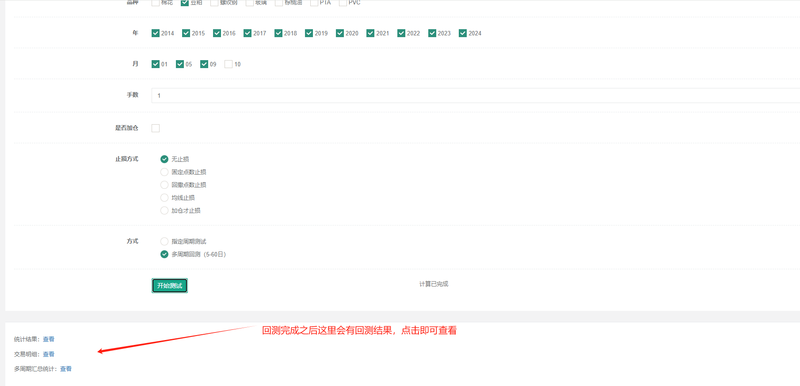Pick the 加仓才止损 radio option
Viewport: 800px width, 386px height.
point(164,210)
